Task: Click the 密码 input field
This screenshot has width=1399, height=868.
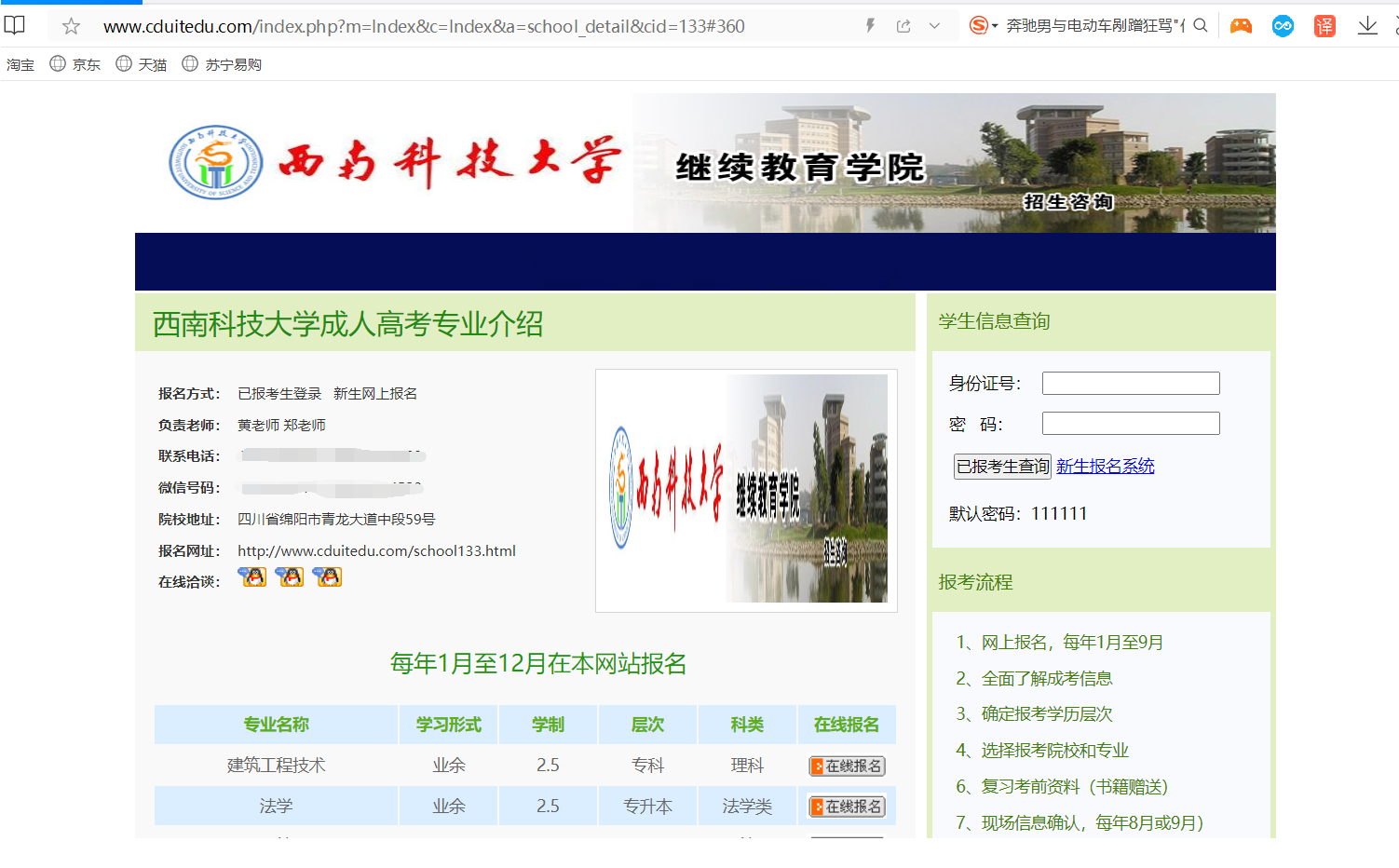Action: click(1130, 424)
